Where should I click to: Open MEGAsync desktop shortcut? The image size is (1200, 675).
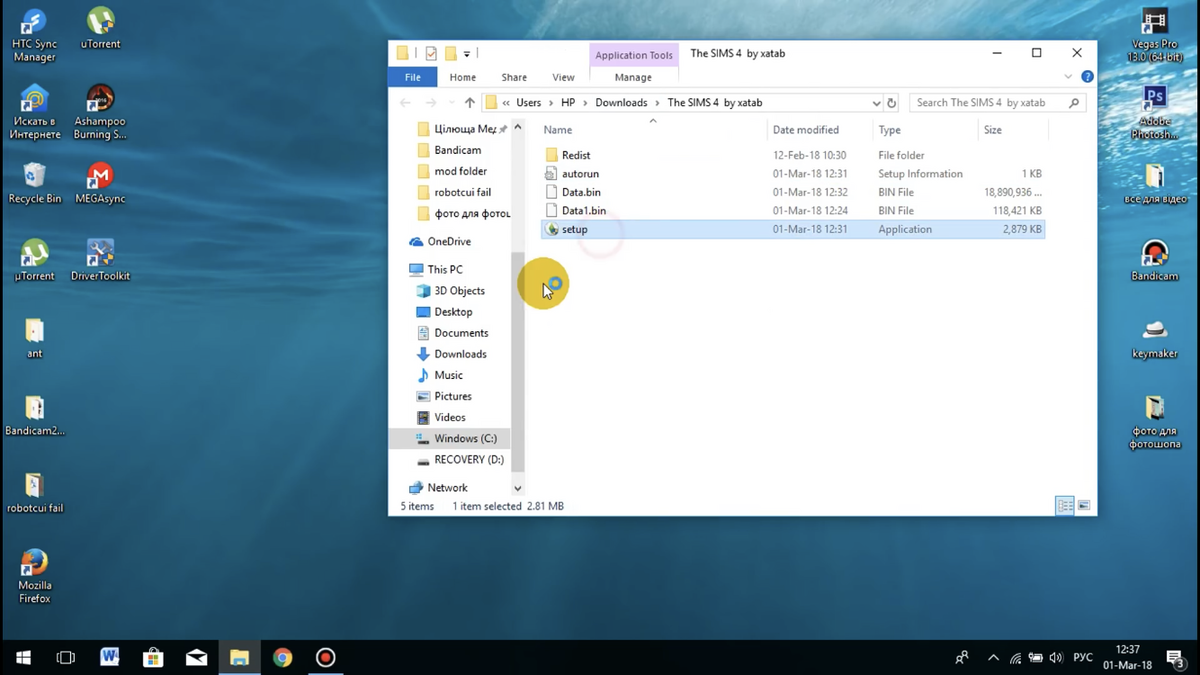[x=99, y=183]
